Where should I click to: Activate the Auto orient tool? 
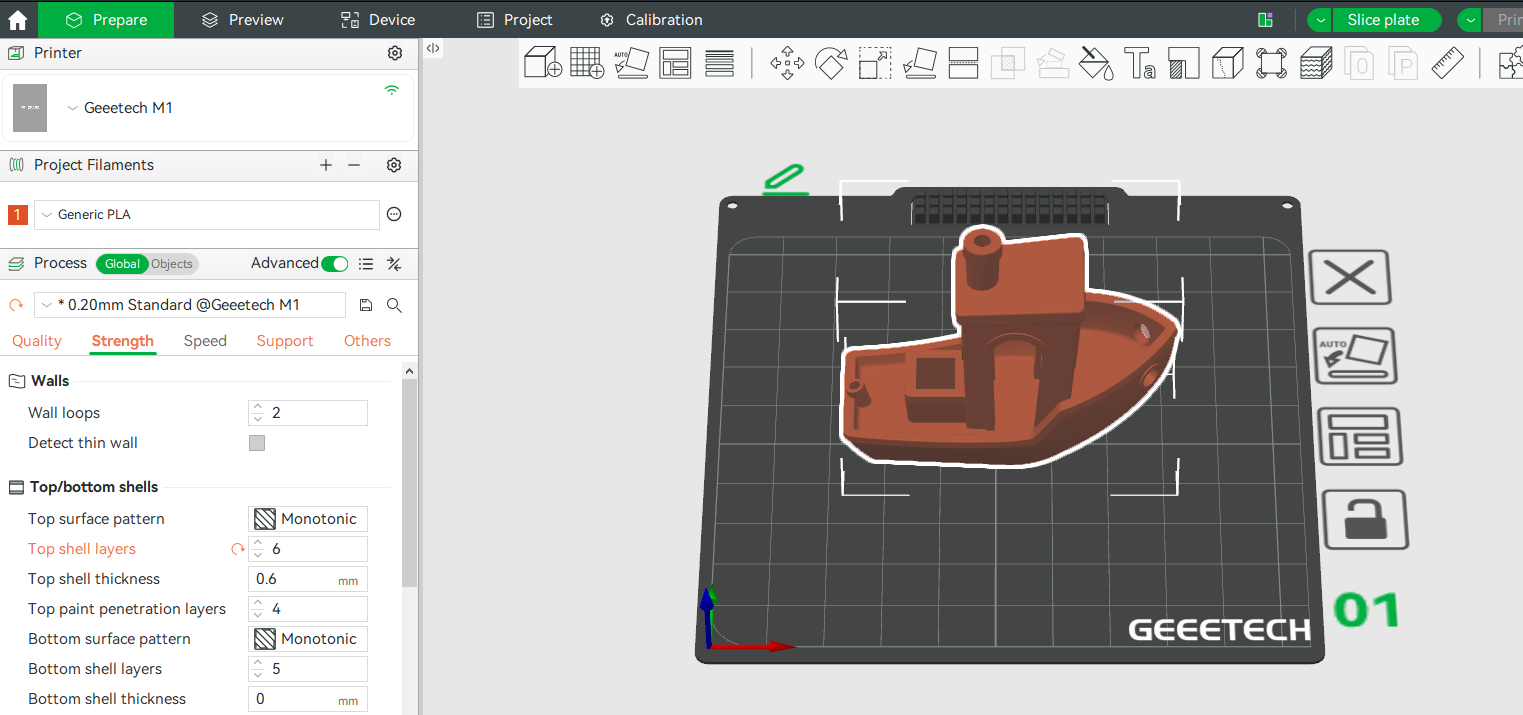point(632,62)
